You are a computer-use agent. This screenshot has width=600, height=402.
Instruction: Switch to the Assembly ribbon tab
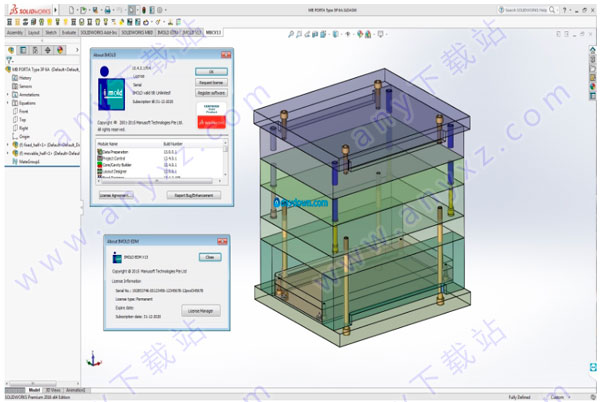point(15,33)
